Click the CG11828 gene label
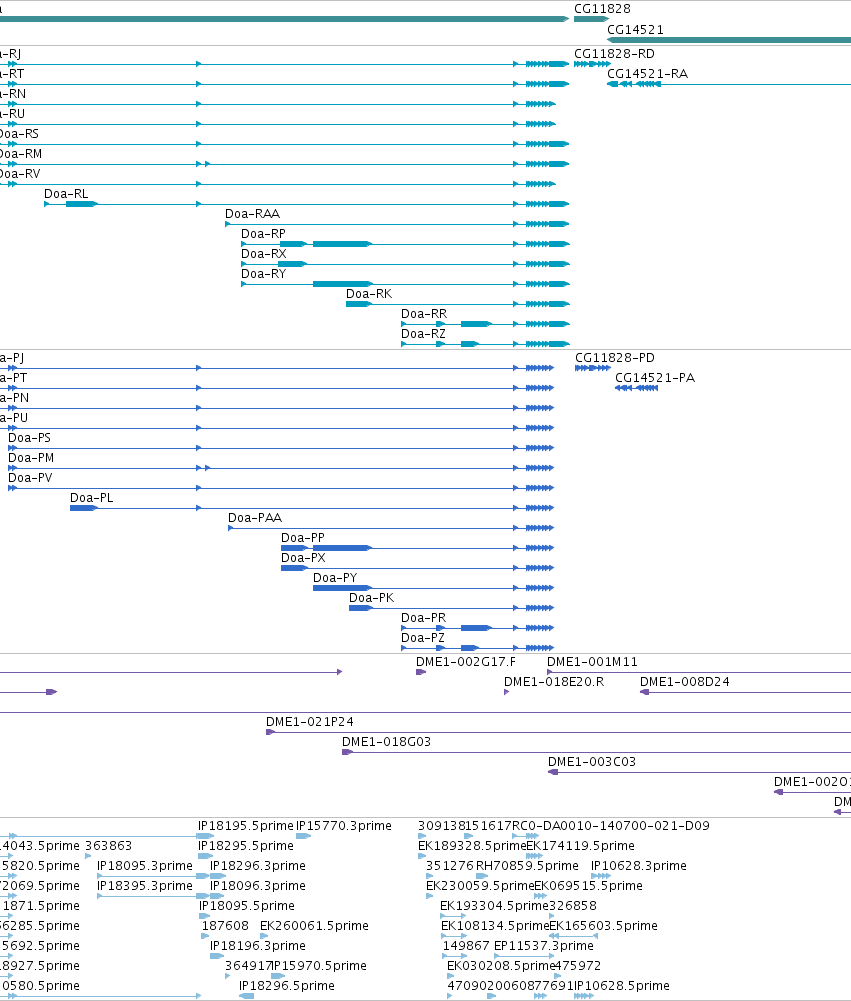This screenshot has height=1001, width=851. (x=602, y=9)
